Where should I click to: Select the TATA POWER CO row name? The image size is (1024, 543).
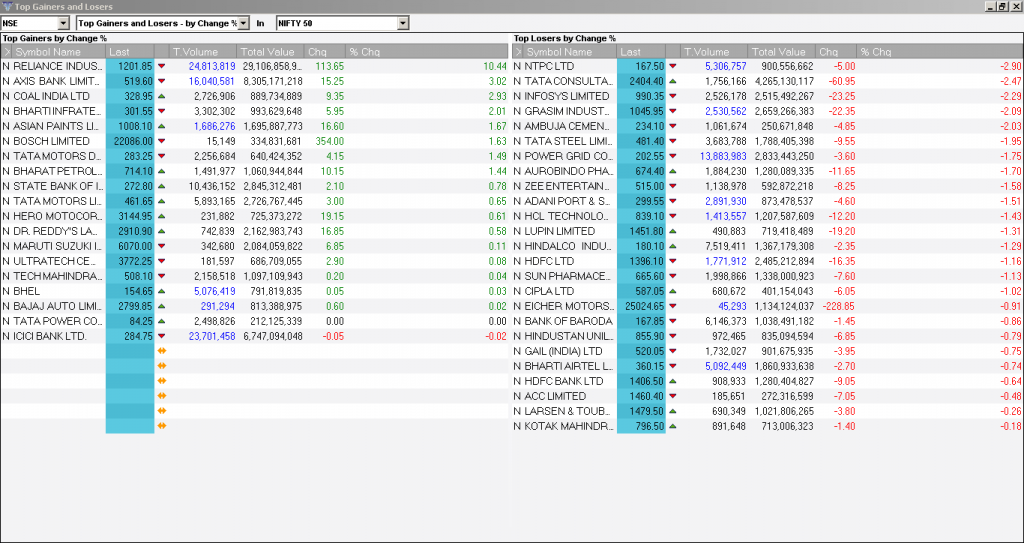coord(58,321)
